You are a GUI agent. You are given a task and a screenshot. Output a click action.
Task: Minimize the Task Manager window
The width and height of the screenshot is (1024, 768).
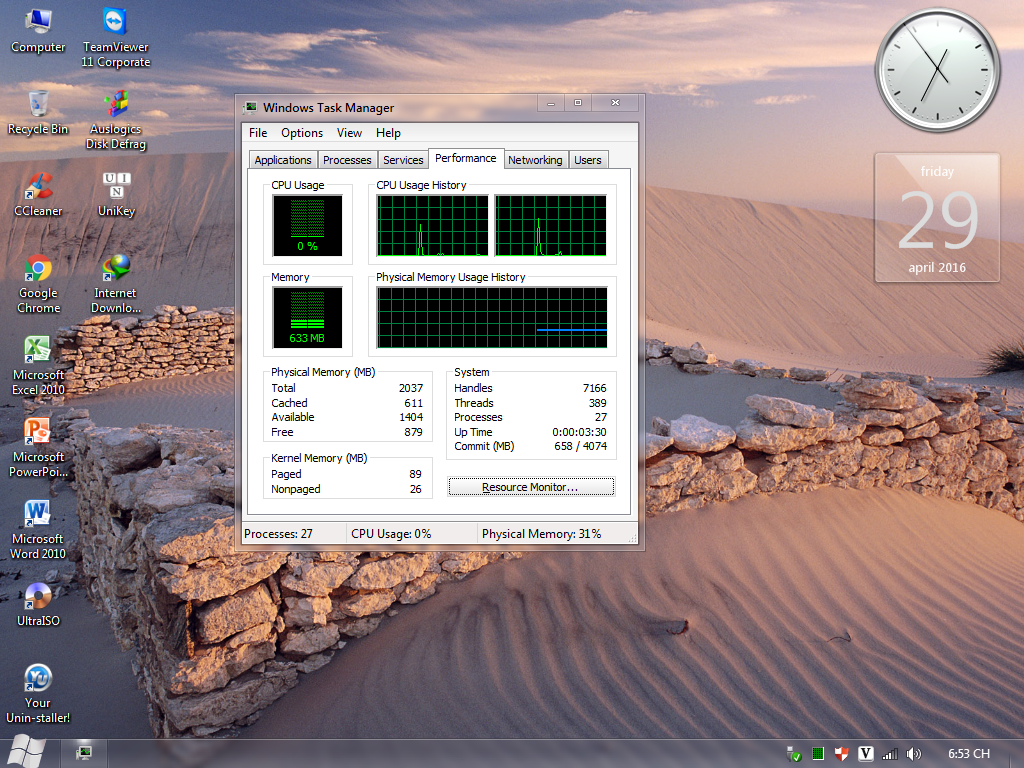551,103
